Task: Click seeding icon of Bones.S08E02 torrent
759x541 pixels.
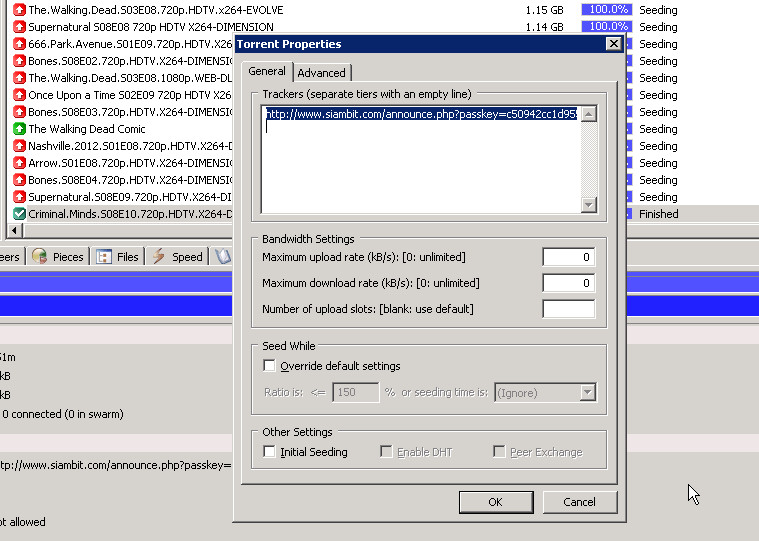Action: [19, 61]
